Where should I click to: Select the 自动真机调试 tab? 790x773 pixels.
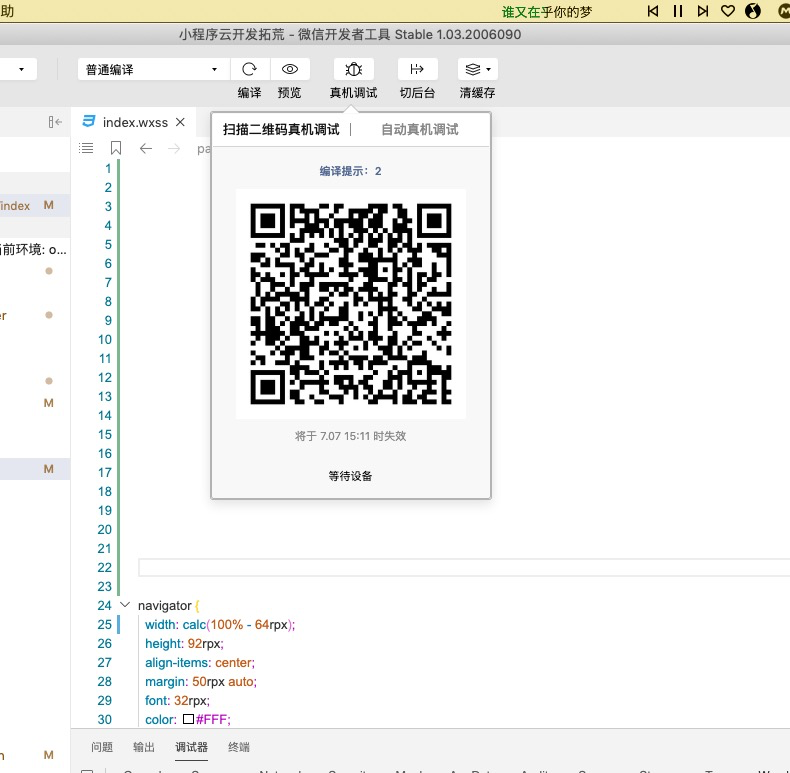point(420,130)
